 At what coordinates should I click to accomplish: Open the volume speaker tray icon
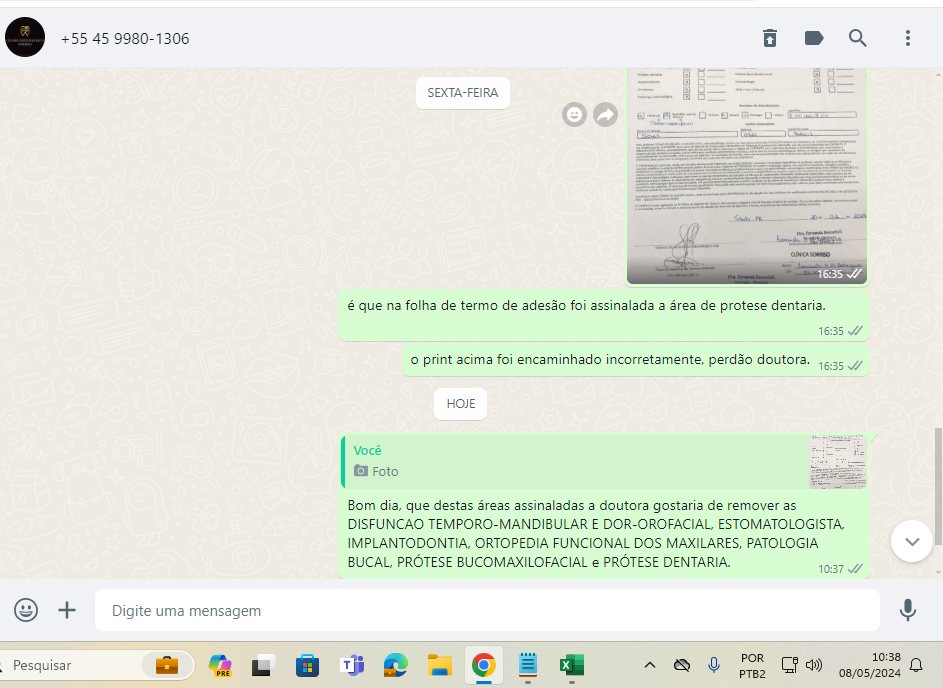pos(814,665)
